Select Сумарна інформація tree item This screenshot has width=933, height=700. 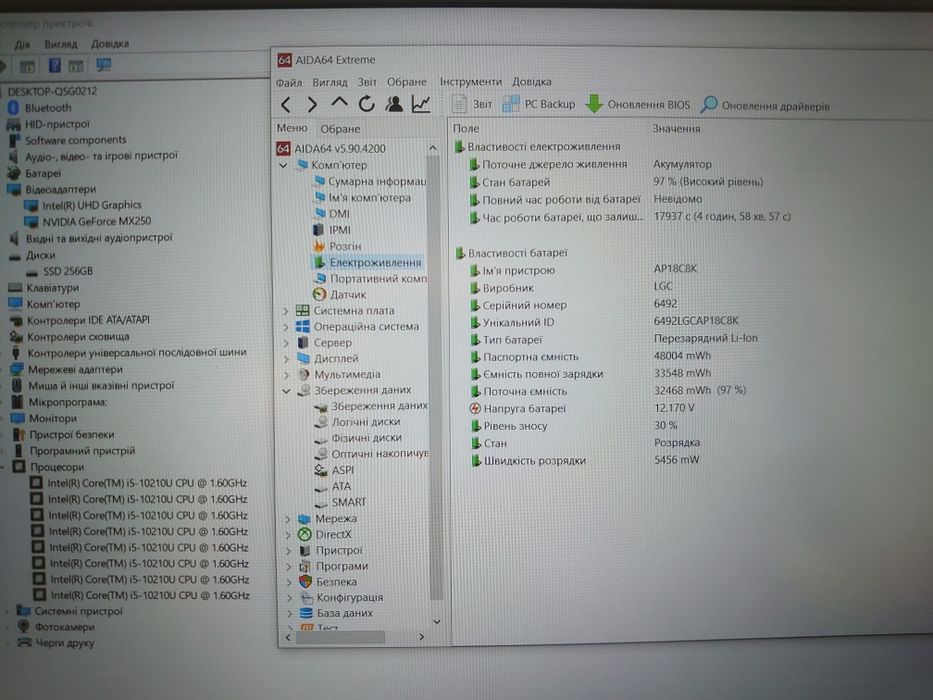(370, 181)
